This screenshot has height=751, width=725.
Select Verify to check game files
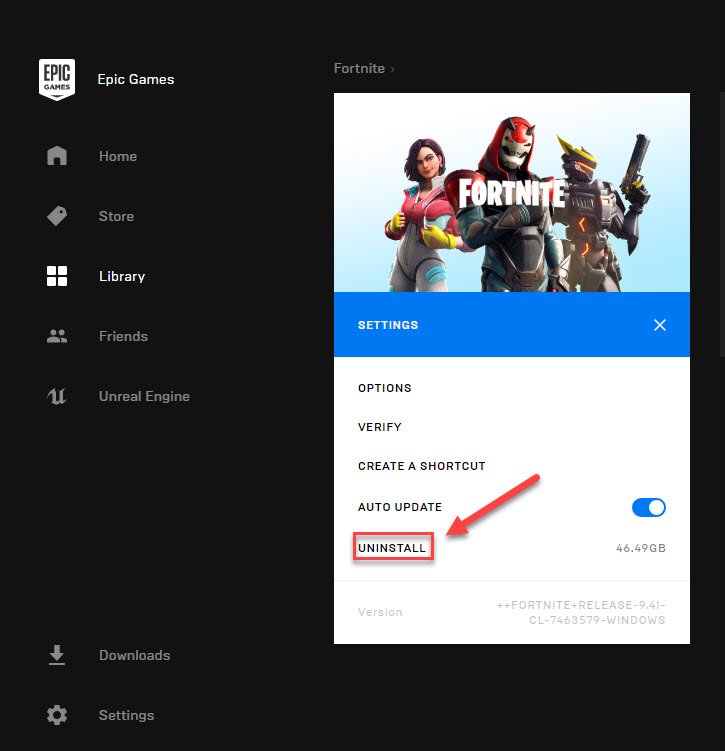coord(380,427)
